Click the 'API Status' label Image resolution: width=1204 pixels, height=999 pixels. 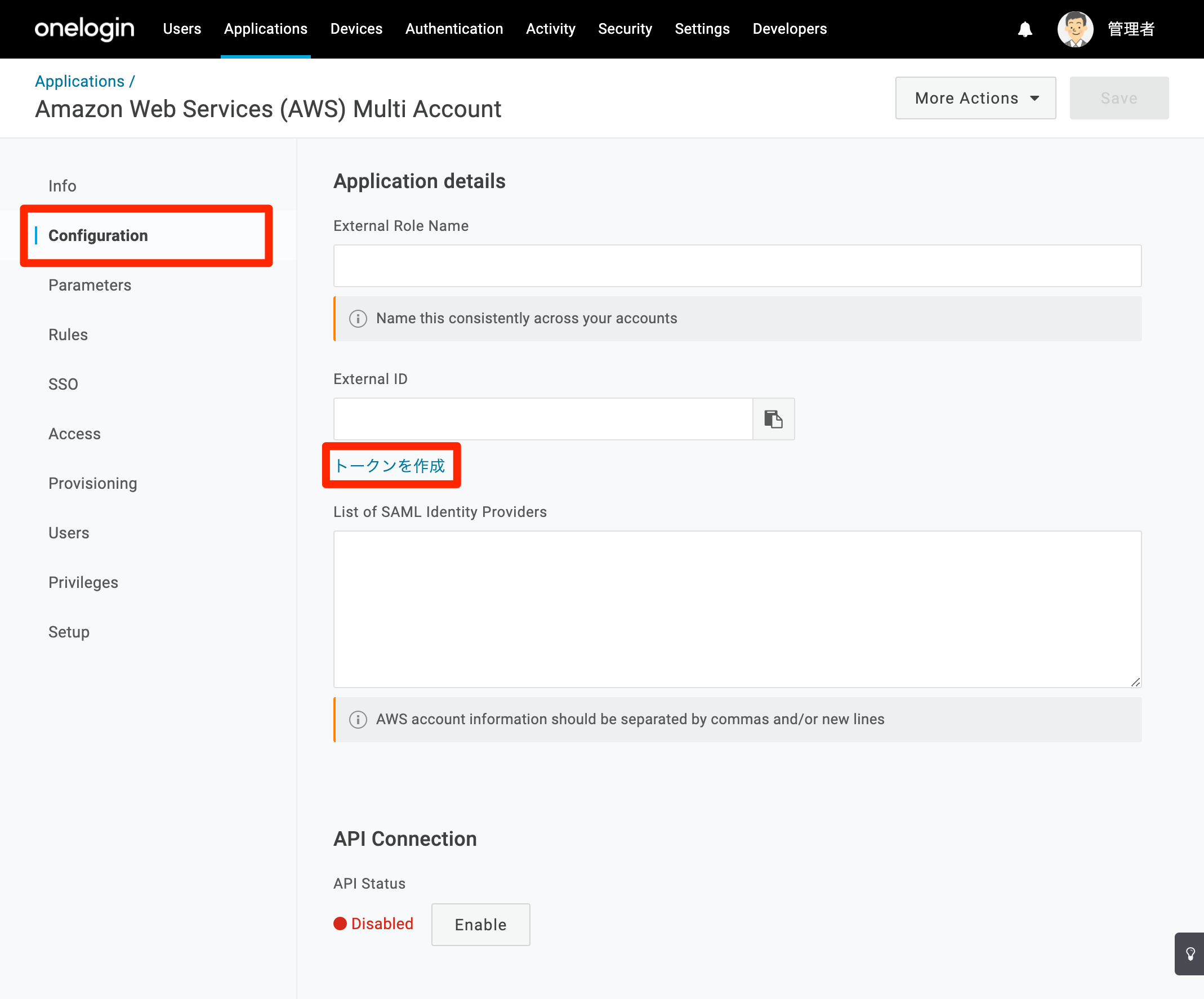(369, 884)
